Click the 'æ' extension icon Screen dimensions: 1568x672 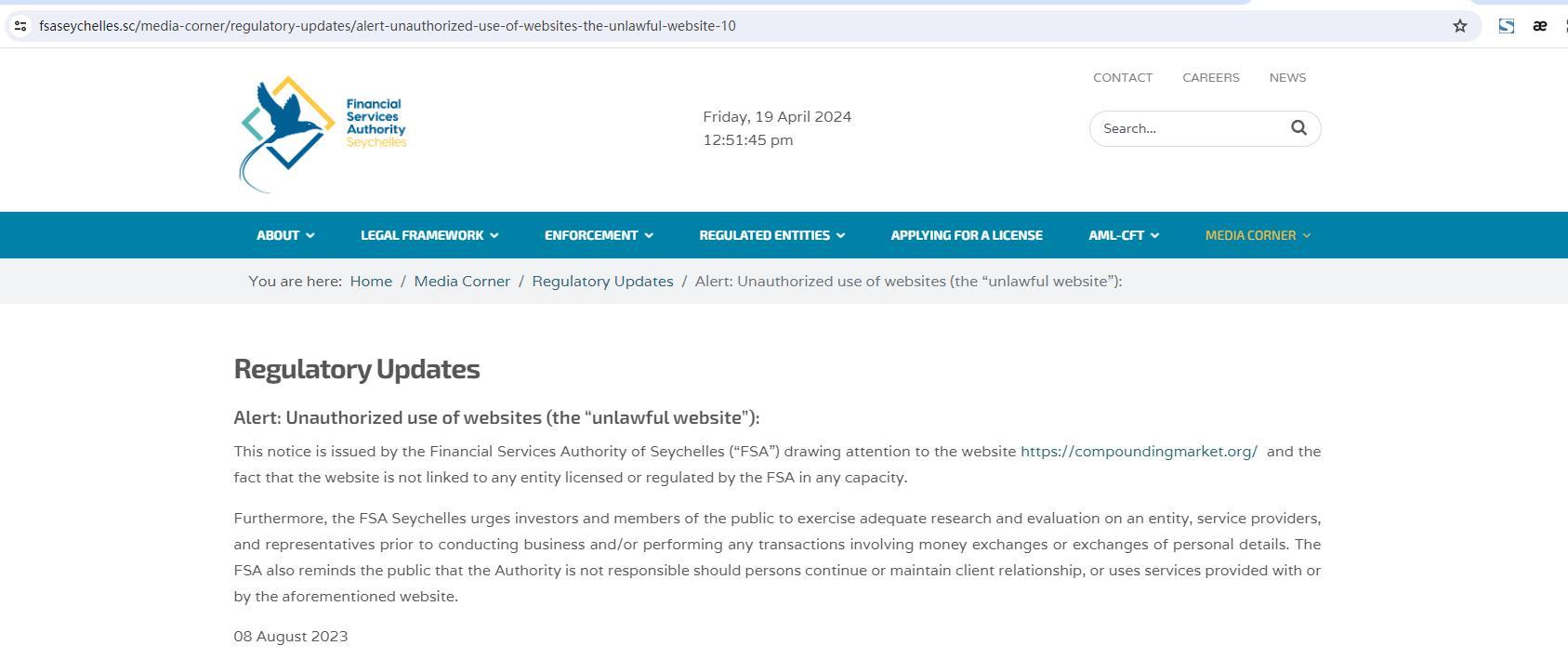tap(1539, 26)
